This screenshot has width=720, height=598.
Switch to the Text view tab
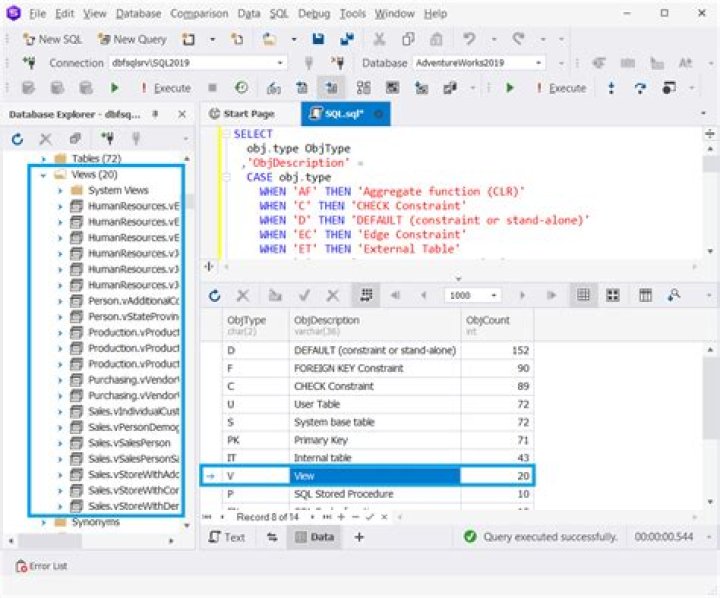[227, 537]
